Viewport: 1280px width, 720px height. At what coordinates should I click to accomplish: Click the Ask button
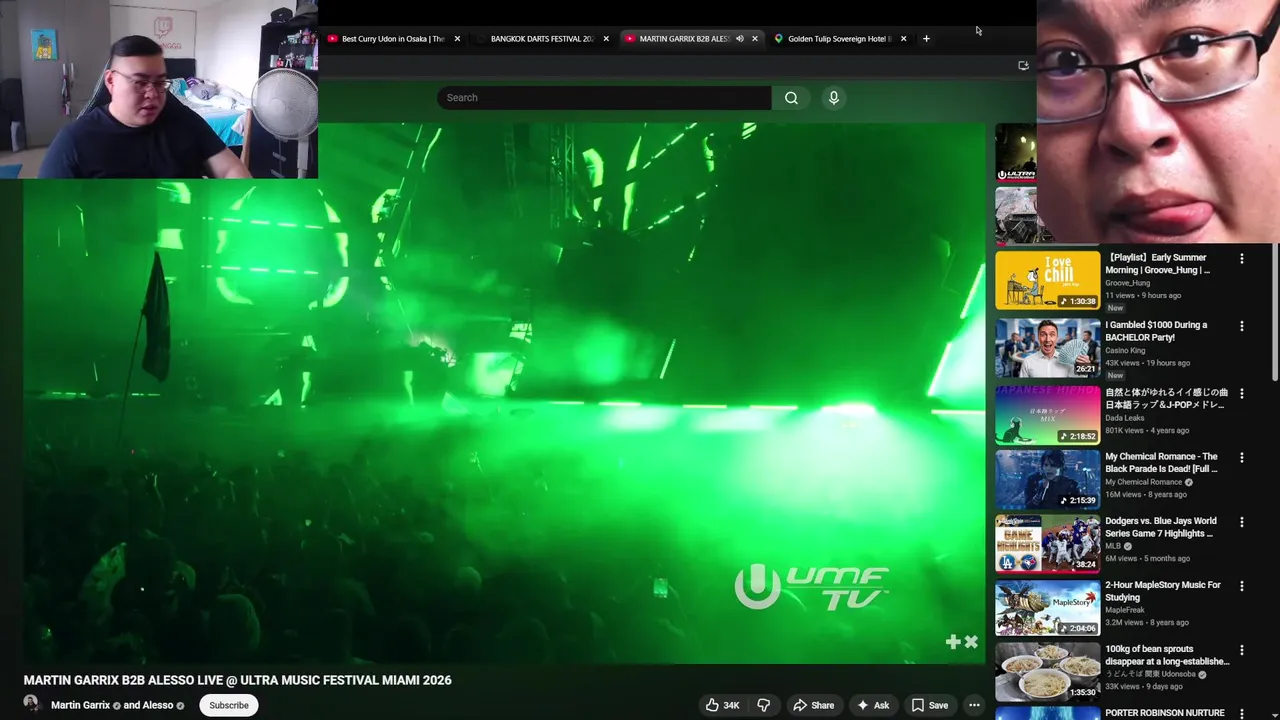(x=872, y=705)
